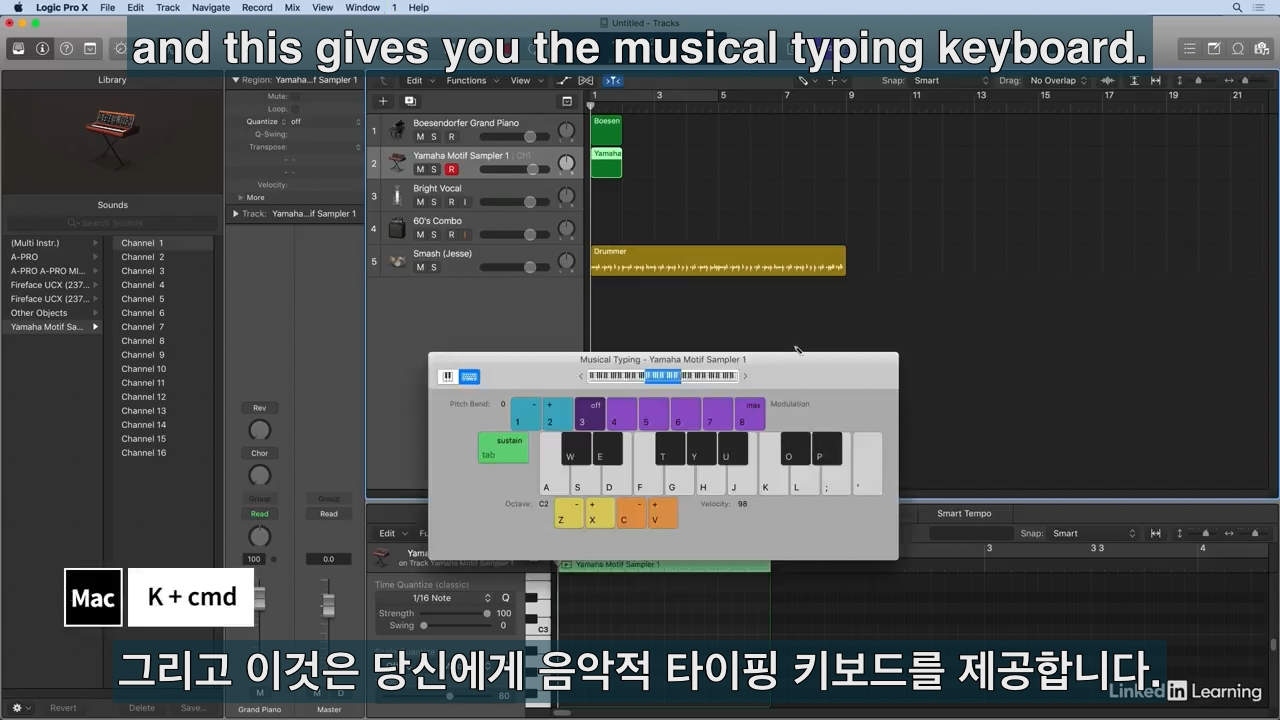Open the left-click tool pointer menu
This screenshot has width=1280, height=720.
tap(807, 80)
